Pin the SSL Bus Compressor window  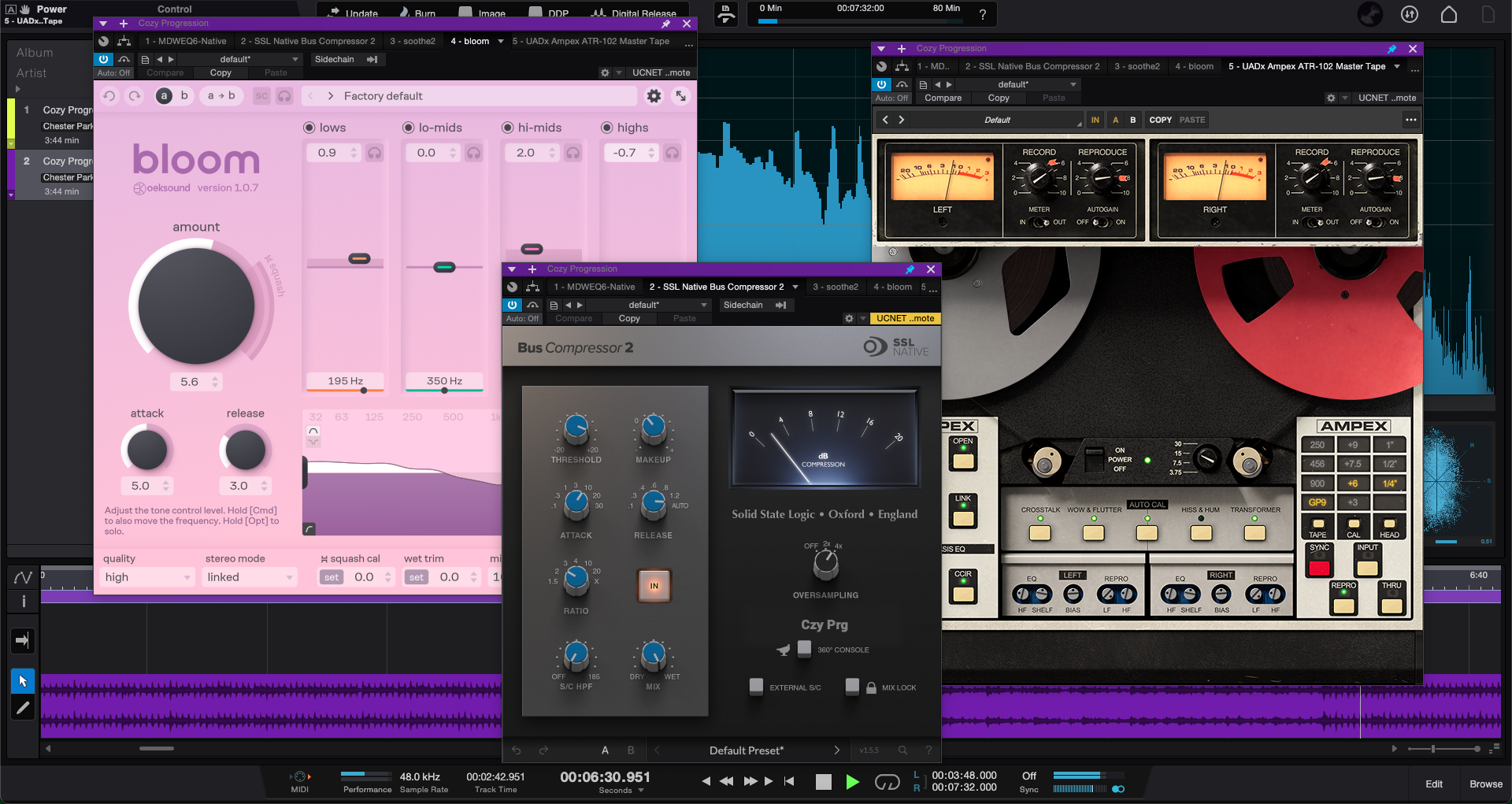[910, 269]
